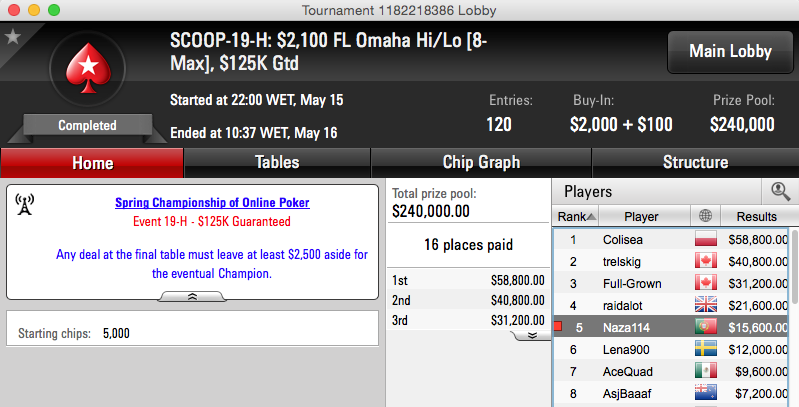Image resolution: width=799 pixels, height=407 pixels.
Task: Switch to the Tables tab
Action: coord(277,162)
